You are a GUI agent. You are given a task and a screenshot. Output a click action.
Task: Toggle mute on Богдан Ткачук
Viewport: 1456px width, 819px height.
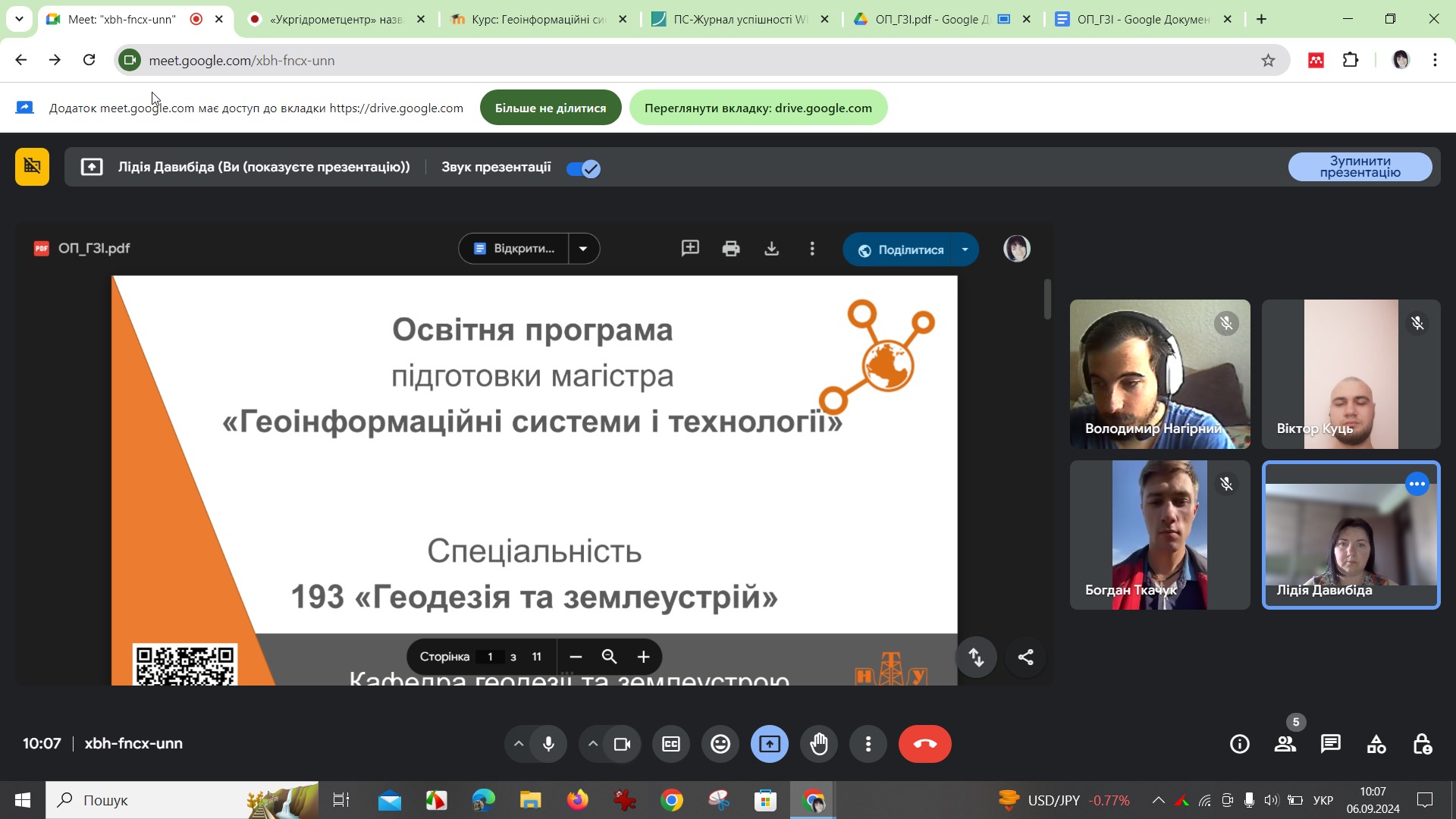tap(1226, 484)
